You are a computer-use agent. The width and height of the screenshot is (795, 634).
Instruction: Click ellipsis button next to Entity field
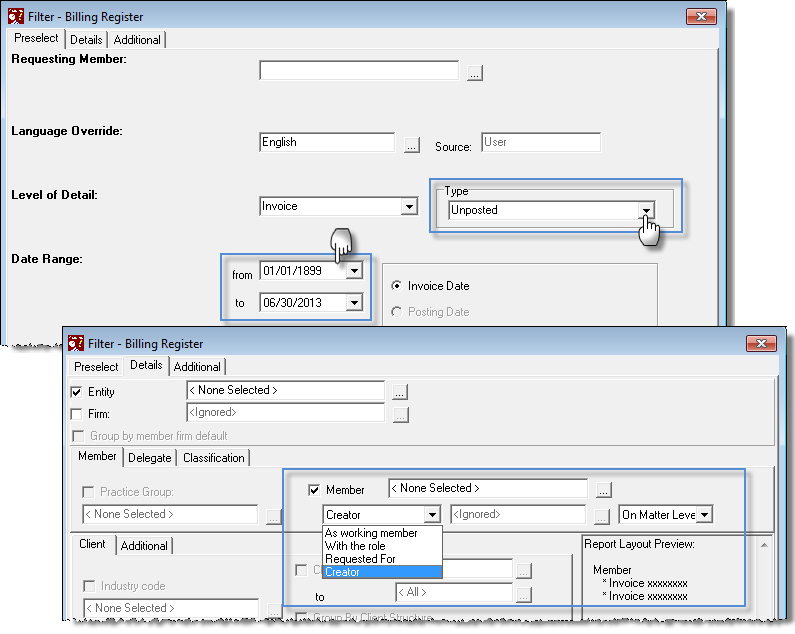pos(400,392)
